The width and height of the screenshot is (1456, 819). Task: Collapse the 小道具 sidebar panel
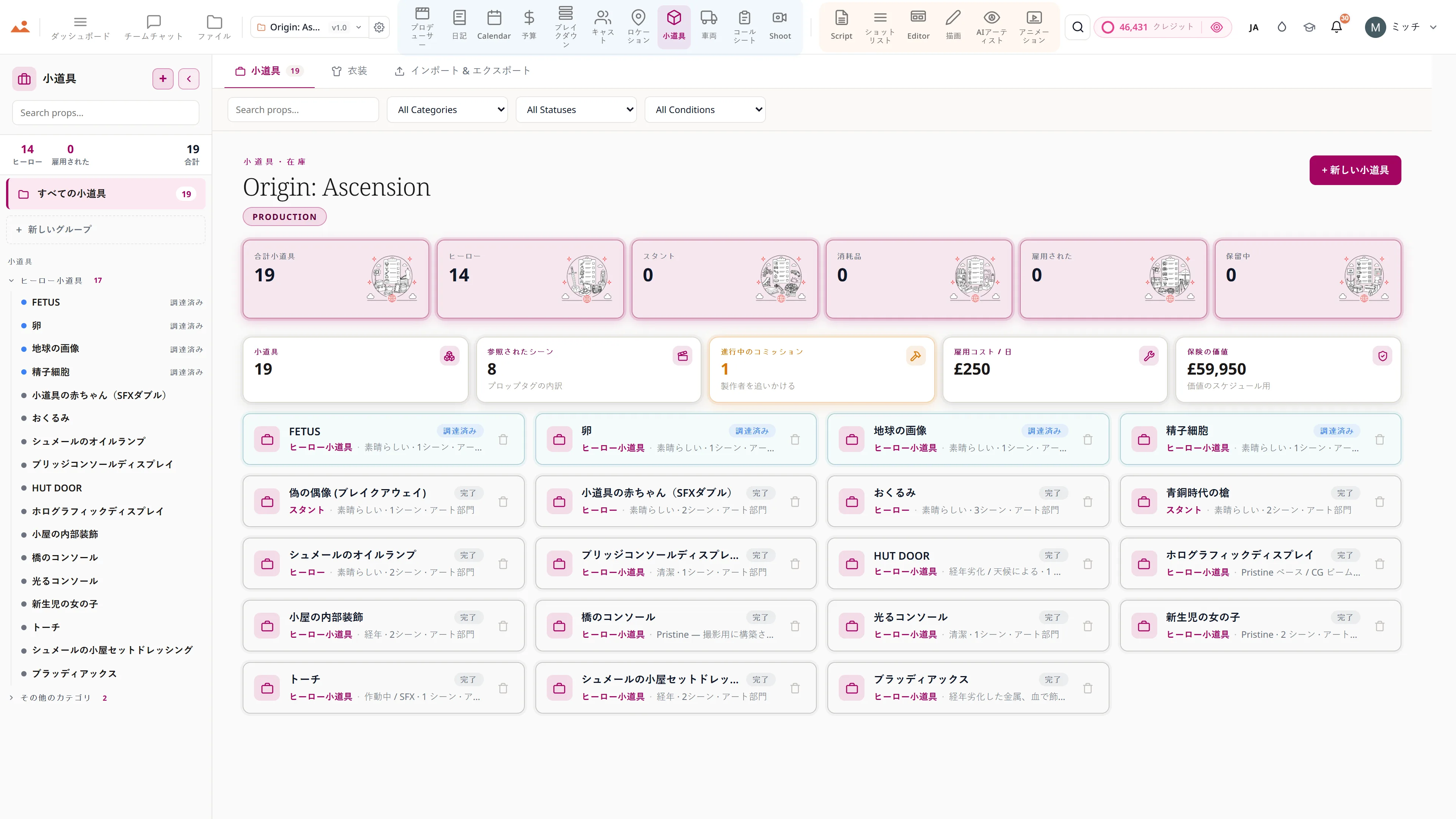point(189,78)
